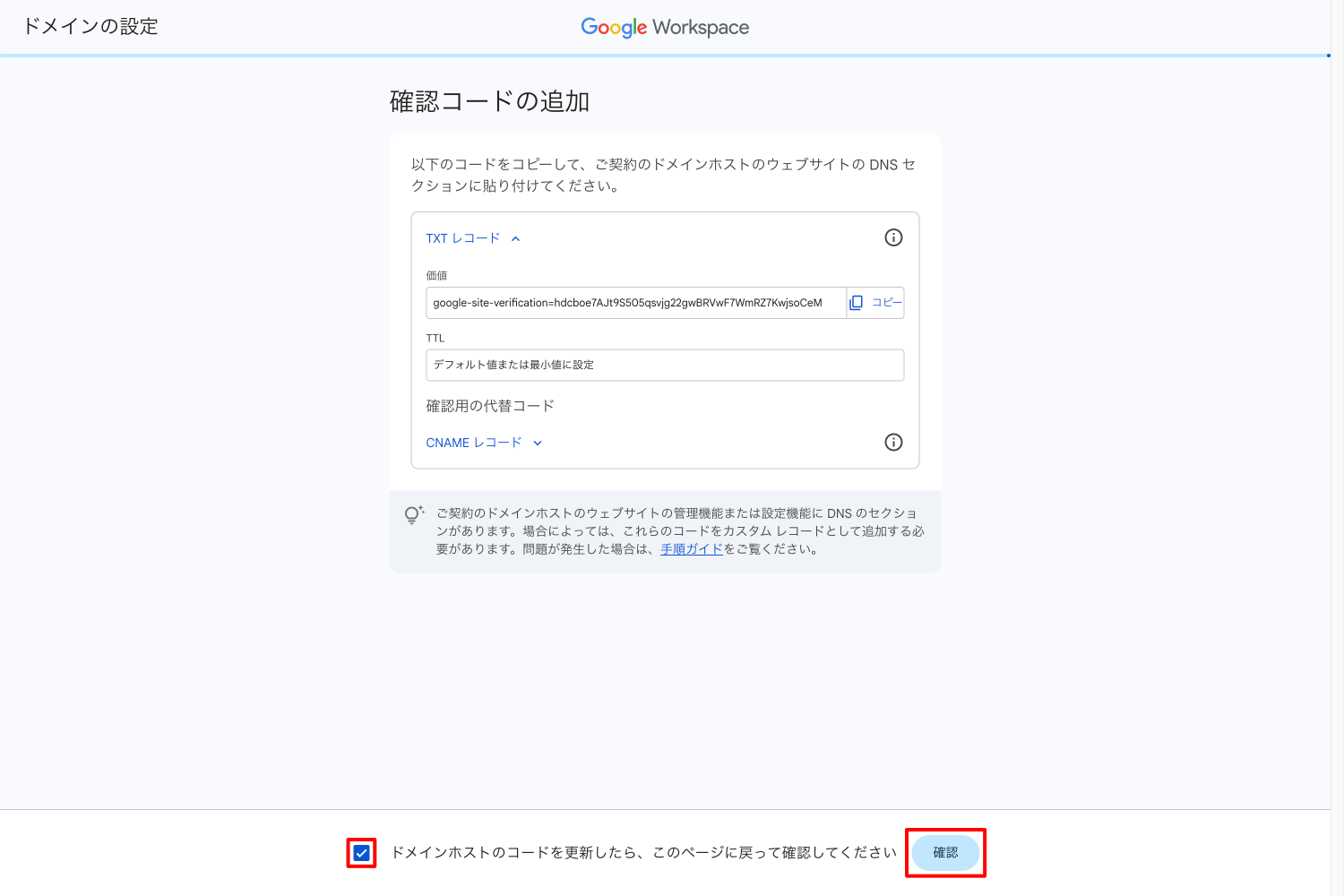1344x896 pixels.
Task: Click the Google Workspace logo
Action: pos(665,27)
